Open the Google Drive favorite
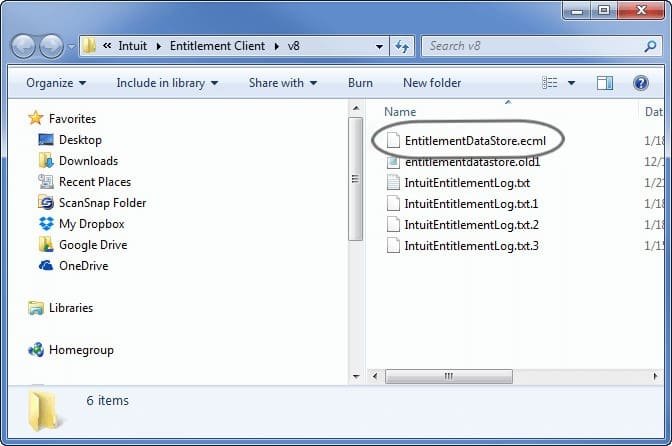 [x=92, y=245]
